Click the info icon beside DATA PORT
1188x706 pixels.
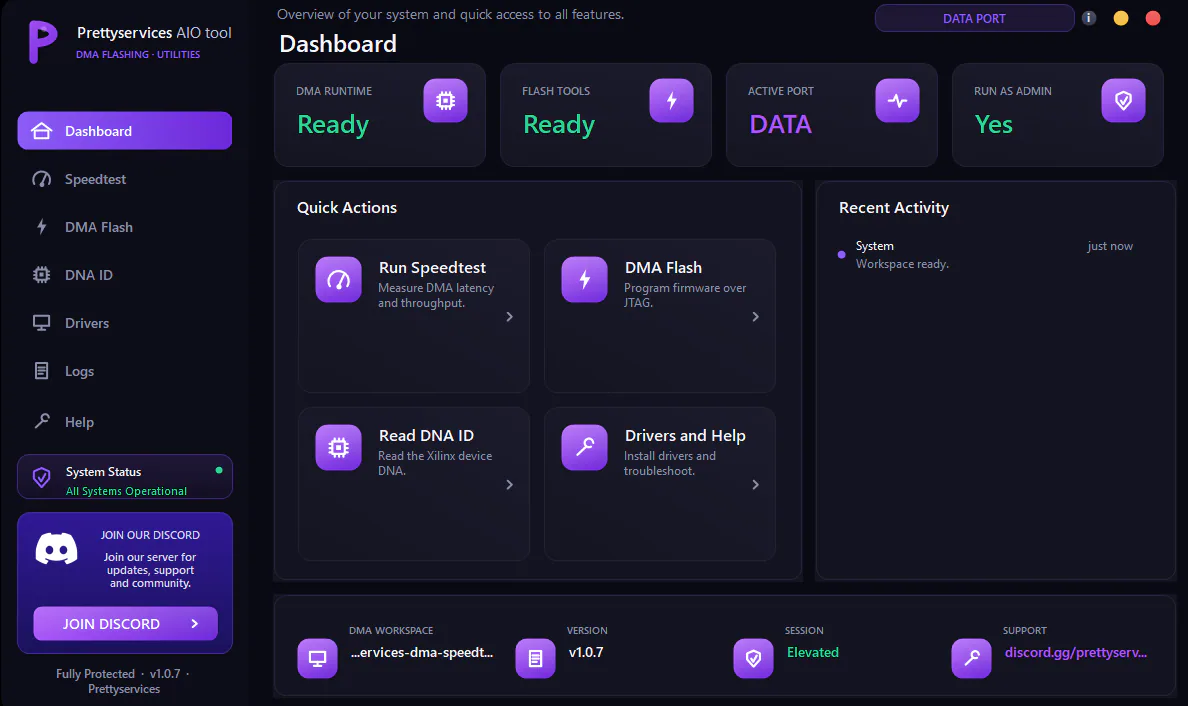point(1089,18)
